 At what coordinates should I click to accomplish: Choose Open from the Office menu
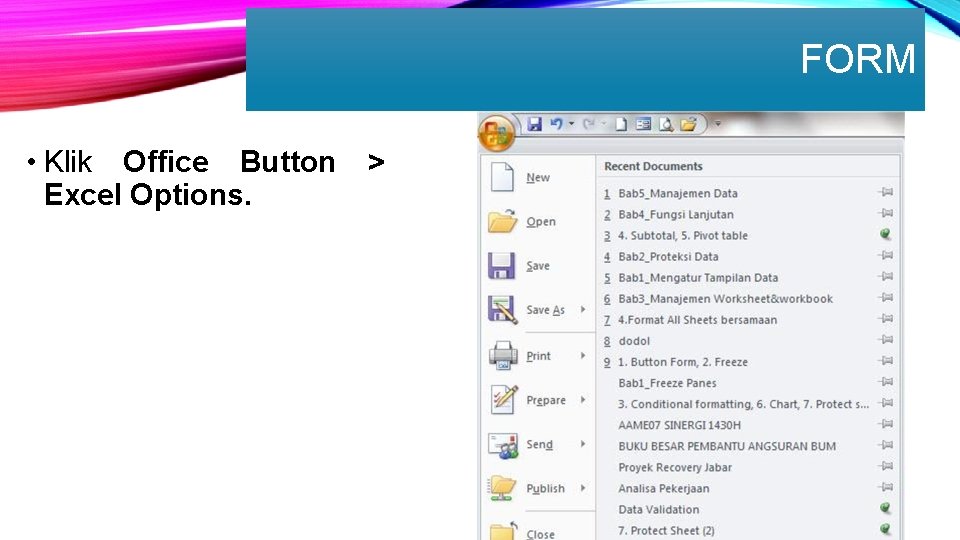(x=541, y=222)
